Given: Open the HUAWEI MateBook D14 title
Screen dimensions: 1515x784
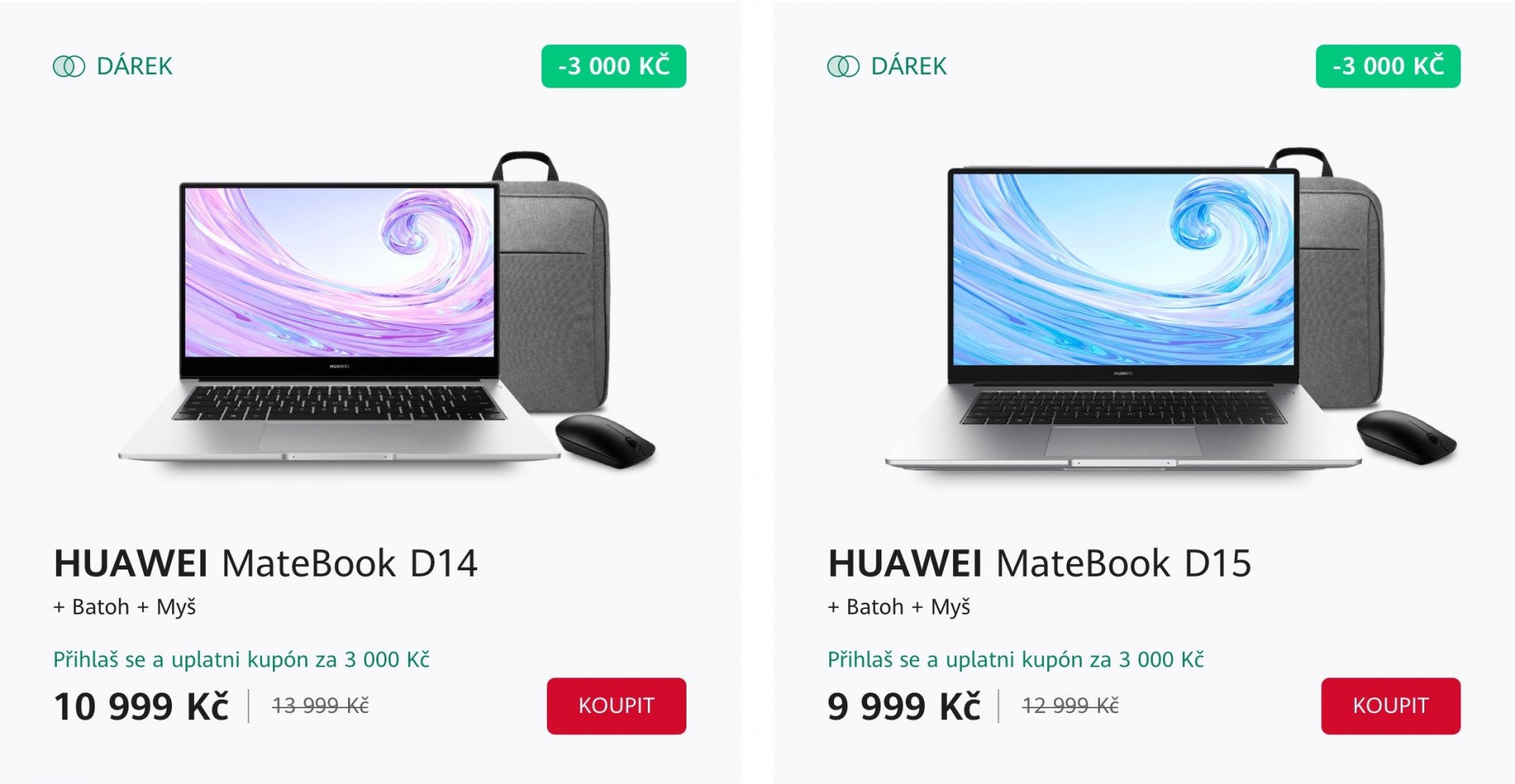Looking at the screenshot, I should point(265,563).
